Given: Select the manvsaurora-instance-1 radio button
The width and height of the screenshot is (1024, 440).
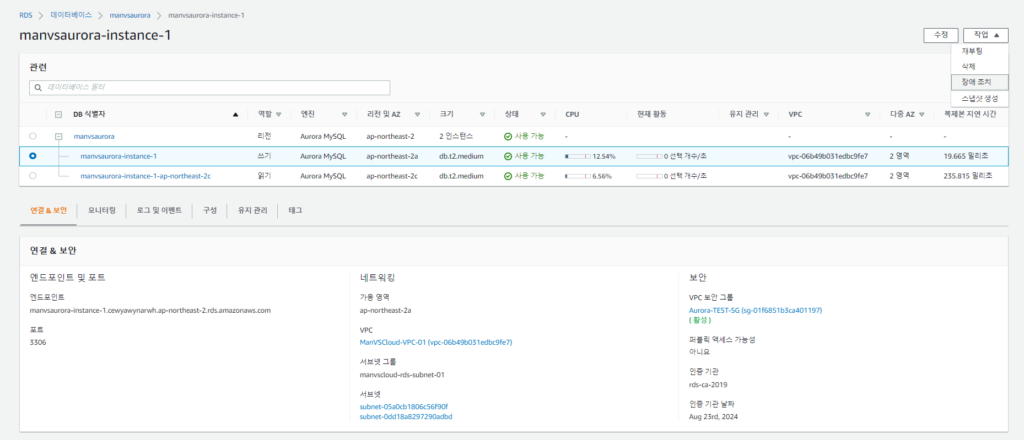Looking at the screenshot, I should (33, 156).
